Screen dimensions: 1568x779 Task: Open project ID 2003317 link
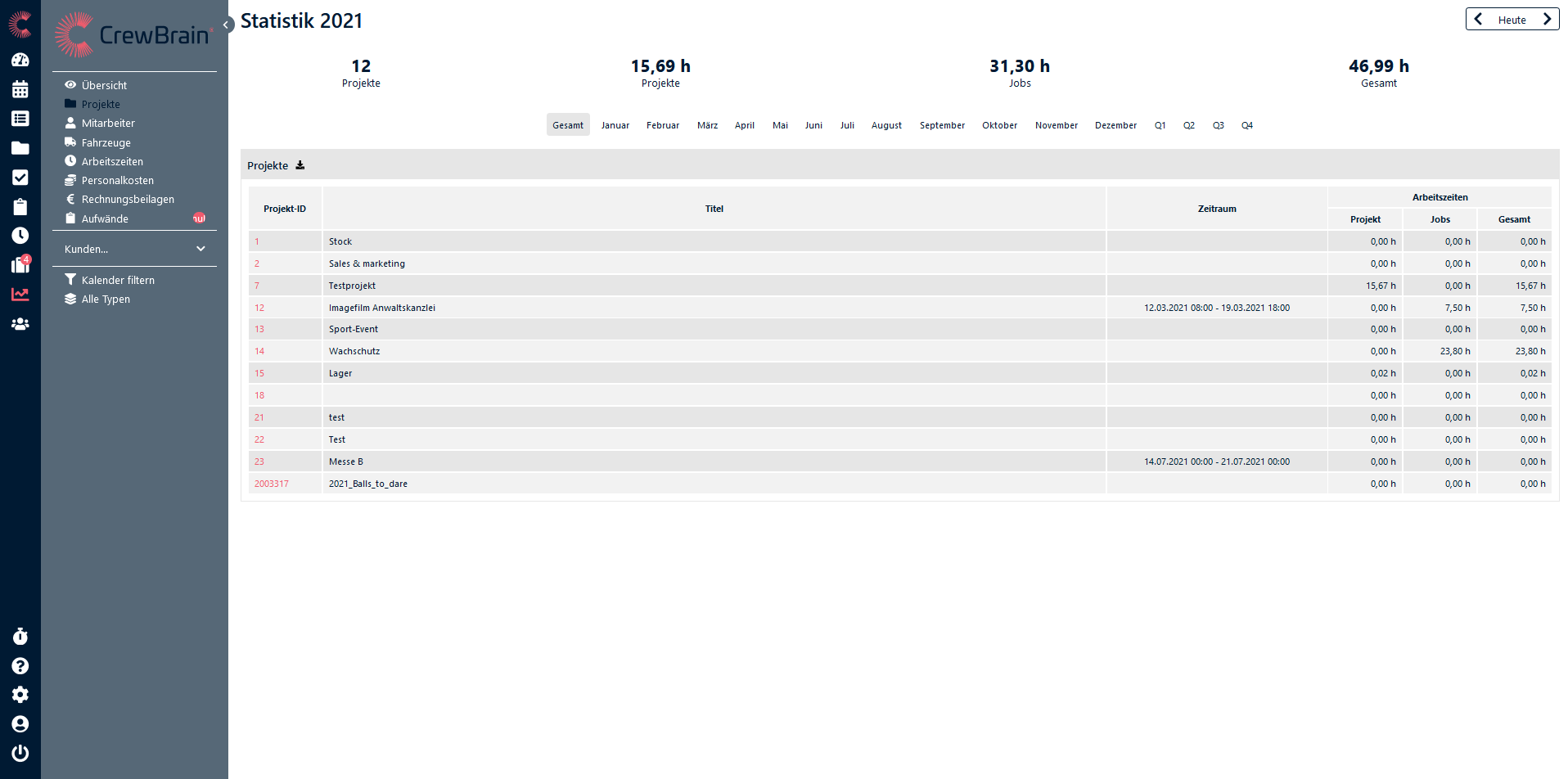pos(271,484)
